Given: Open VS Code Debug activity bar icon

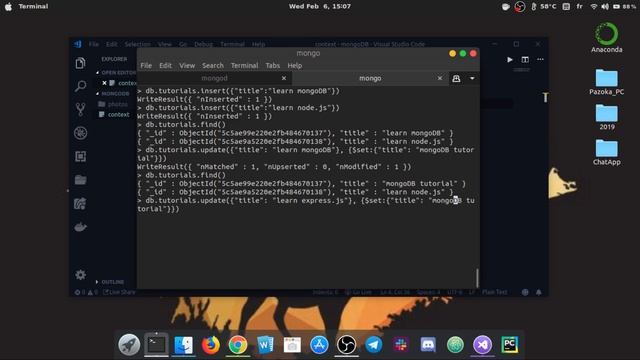Looking at the screenshot, I should [80, 133].
